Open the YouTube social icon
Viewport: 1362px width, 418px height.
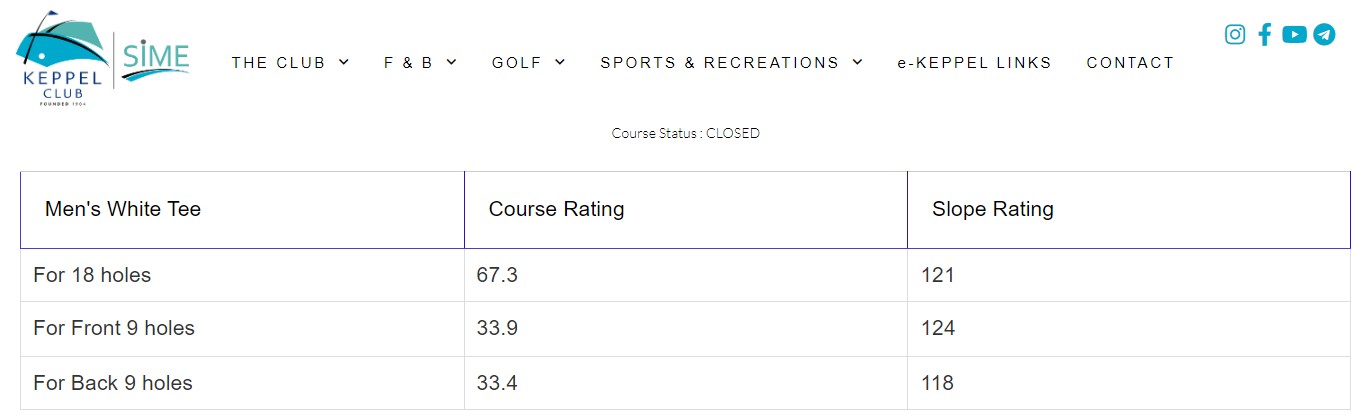point(1294,35)
